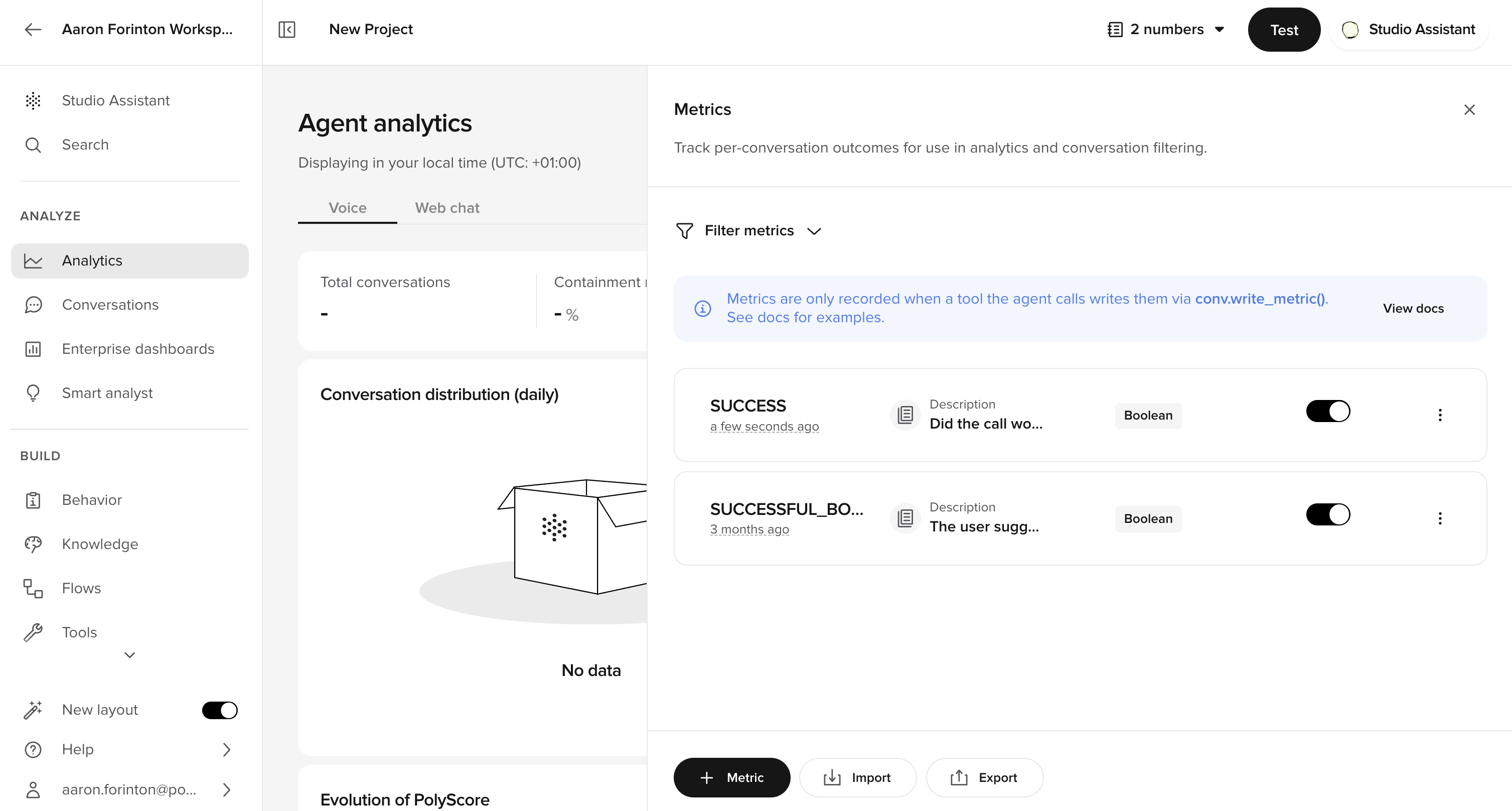The width and height of the screenshot is (1512, 811).
Task: Open Studio Assistant in the top bar
Action: [x=1409, y=30]
